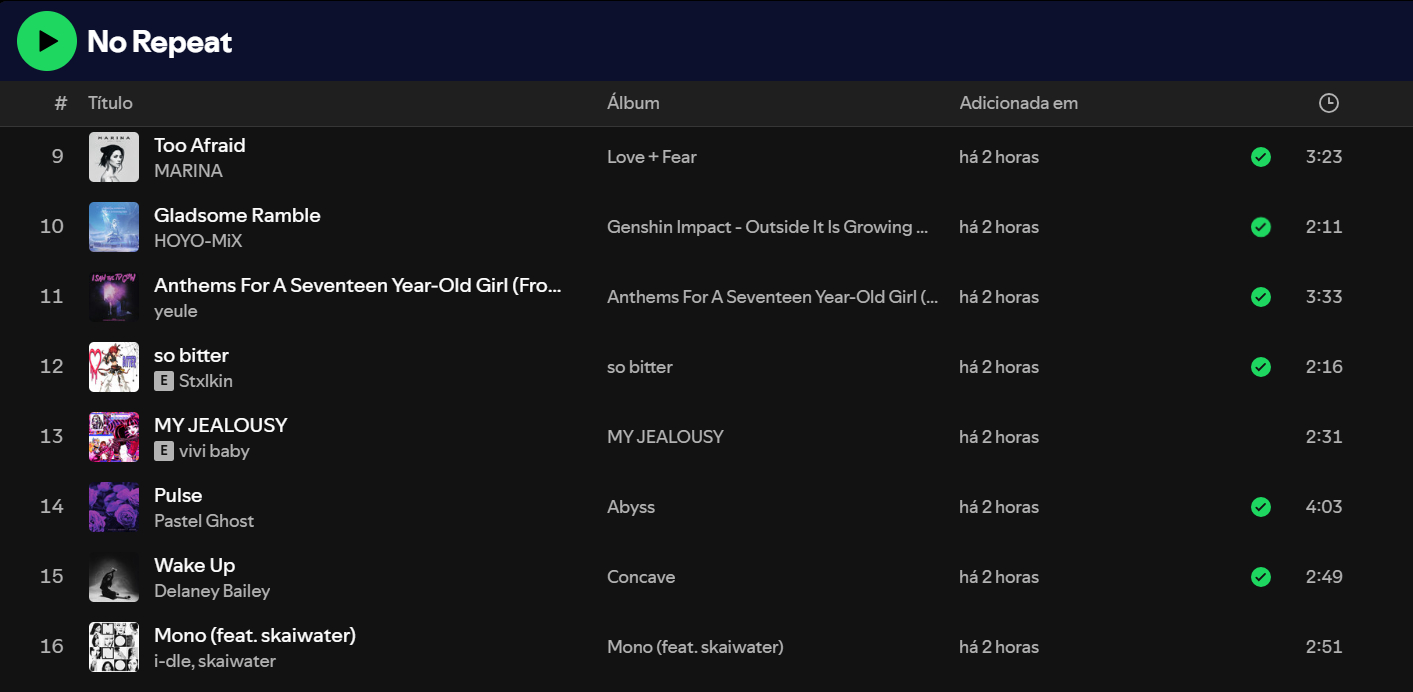Click the Pulse purple roses cover art
The width and height of the screenshot is (1413, 692).
coord(114,507)
